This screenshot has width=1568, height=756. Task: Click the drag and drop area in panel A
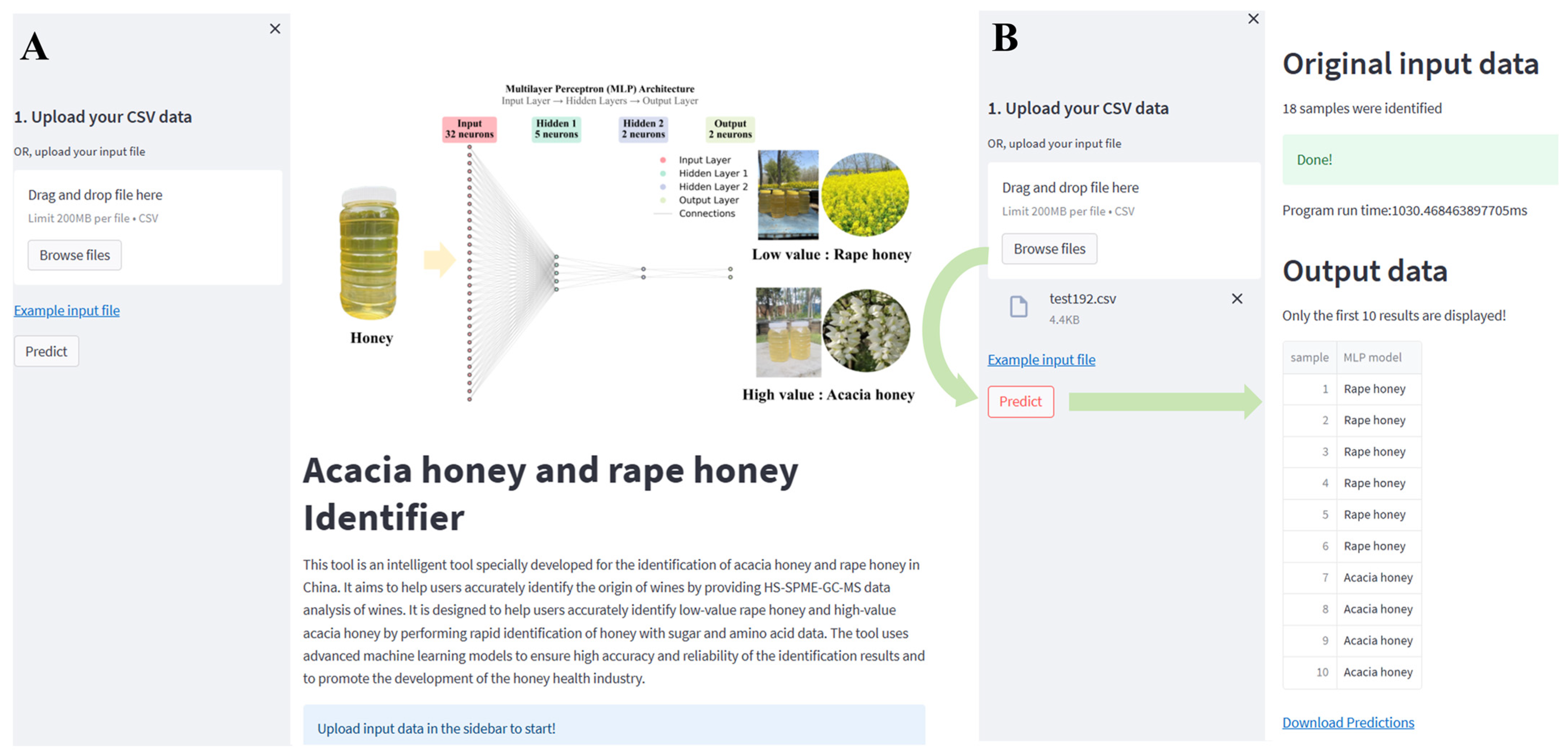pyautogui.click(x=148, y=207)
